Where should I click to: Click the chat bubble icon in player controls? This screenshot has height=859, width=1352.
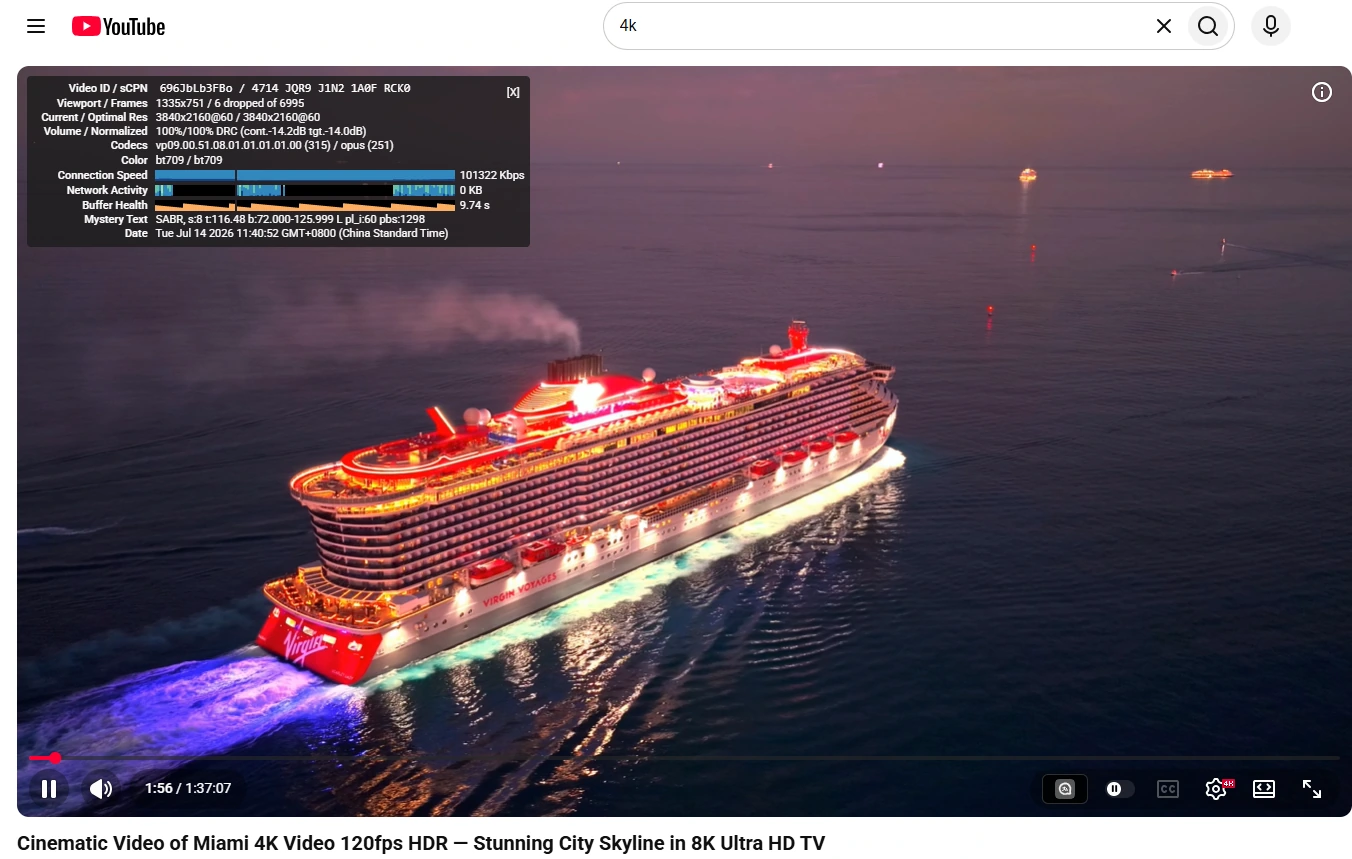pos(1065,789)
